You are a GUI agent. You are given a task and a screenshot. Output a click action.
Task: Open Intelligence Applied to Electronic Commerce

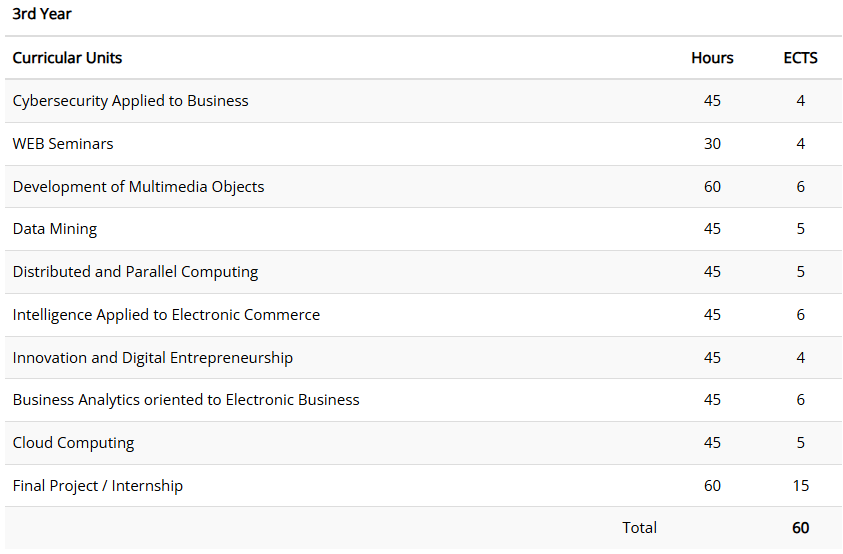point(166,315)
